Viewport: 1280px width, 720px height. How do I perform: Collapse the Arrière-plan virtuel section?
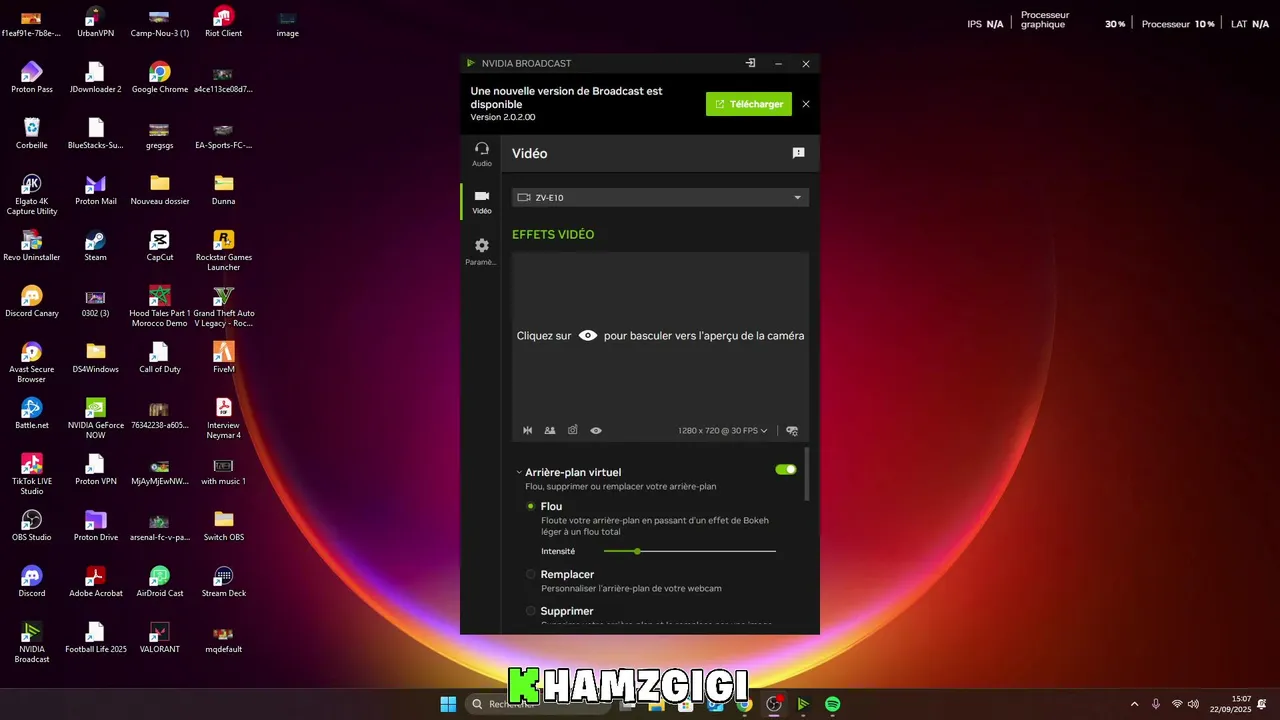tap(519, 472)
